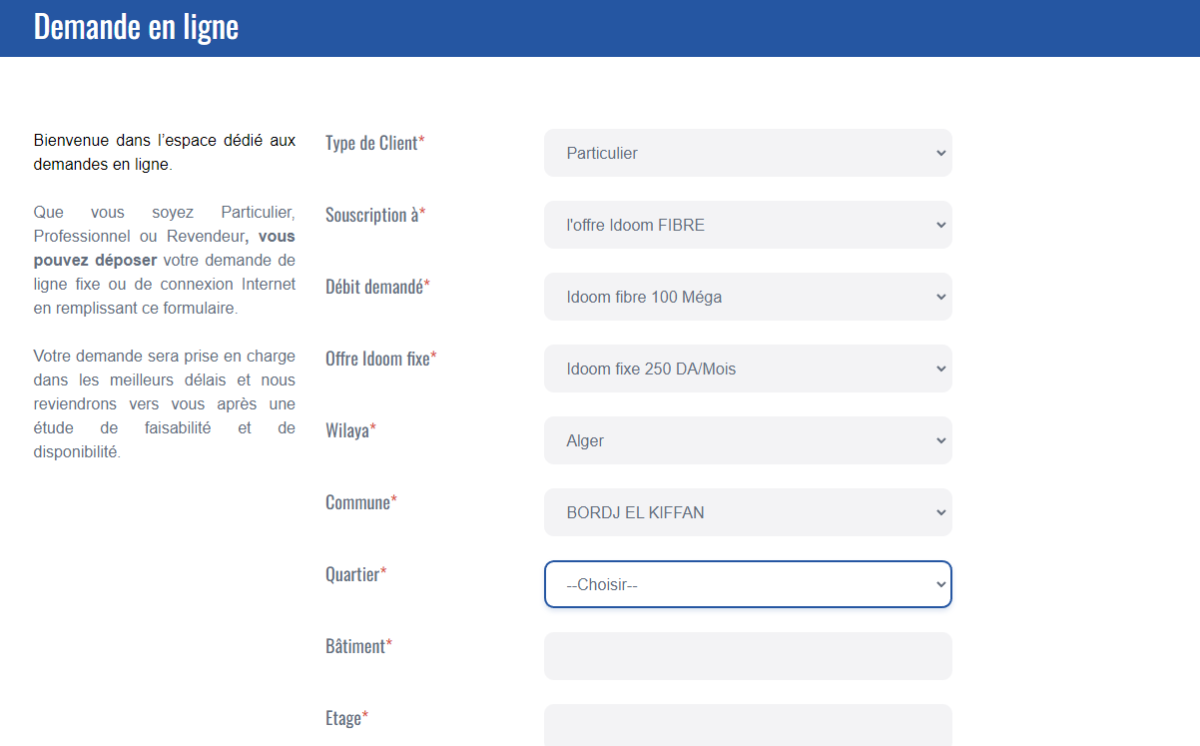Click the Bienvenue welcome paragraph
Screen dimensions: 1200x746
164,152
